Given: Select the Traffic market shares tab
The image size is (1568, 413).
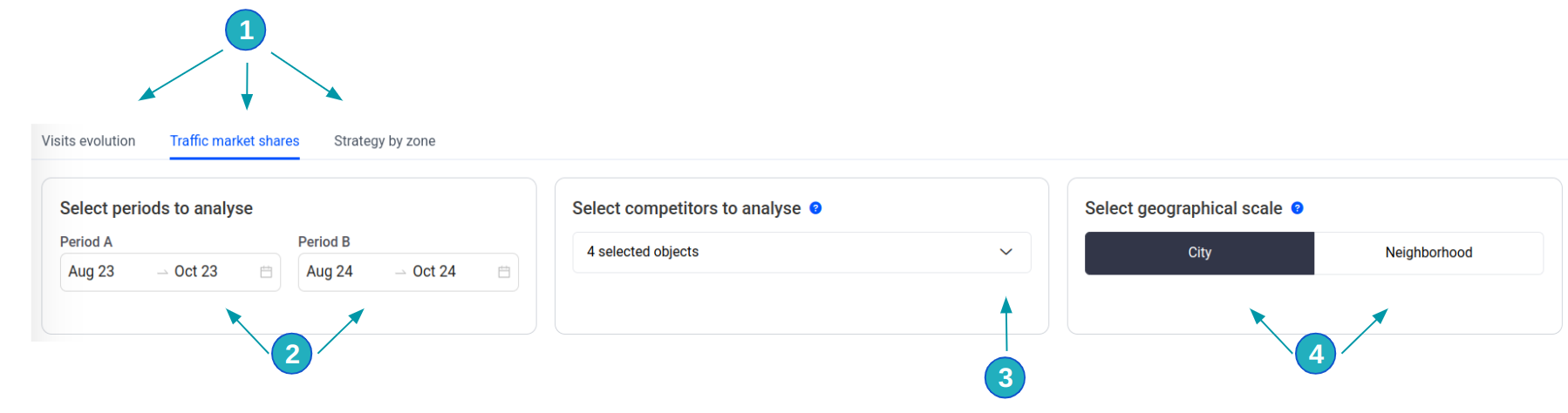Looking at the screenshot, I should coord(235,141).
